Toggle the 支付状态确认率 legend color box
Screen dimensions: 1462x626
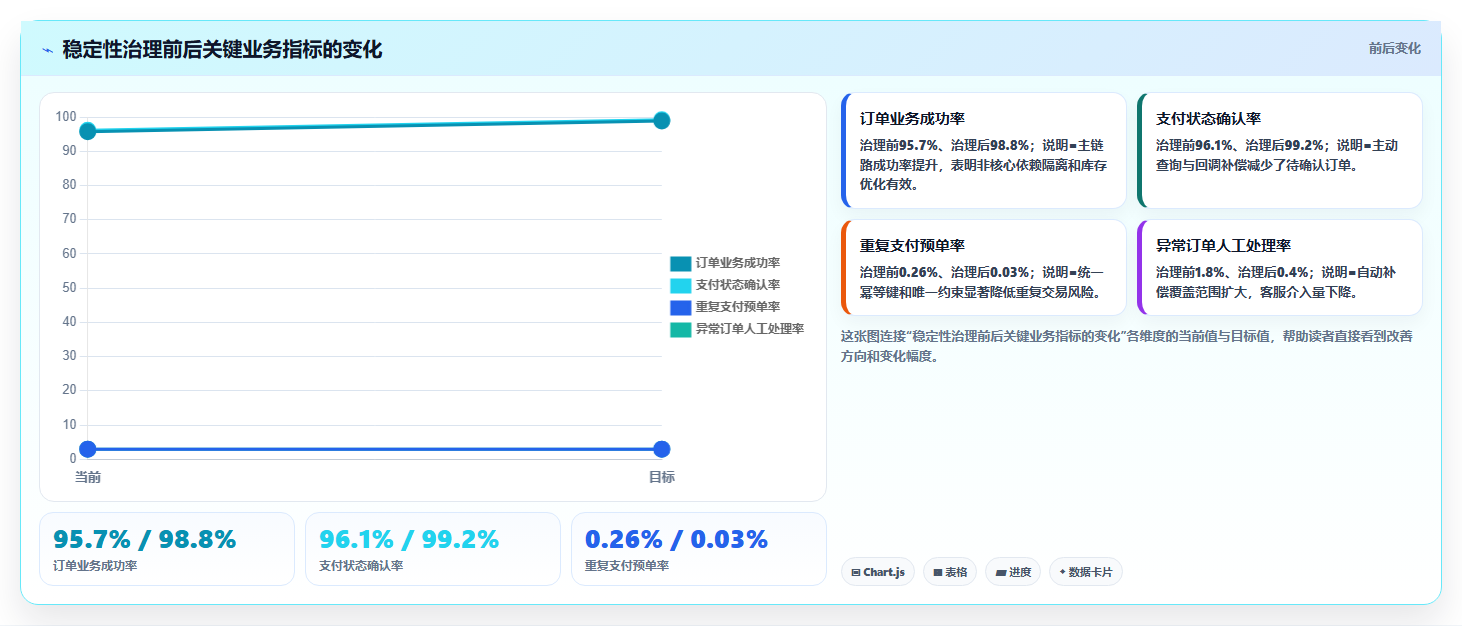(x=680, y=285)
